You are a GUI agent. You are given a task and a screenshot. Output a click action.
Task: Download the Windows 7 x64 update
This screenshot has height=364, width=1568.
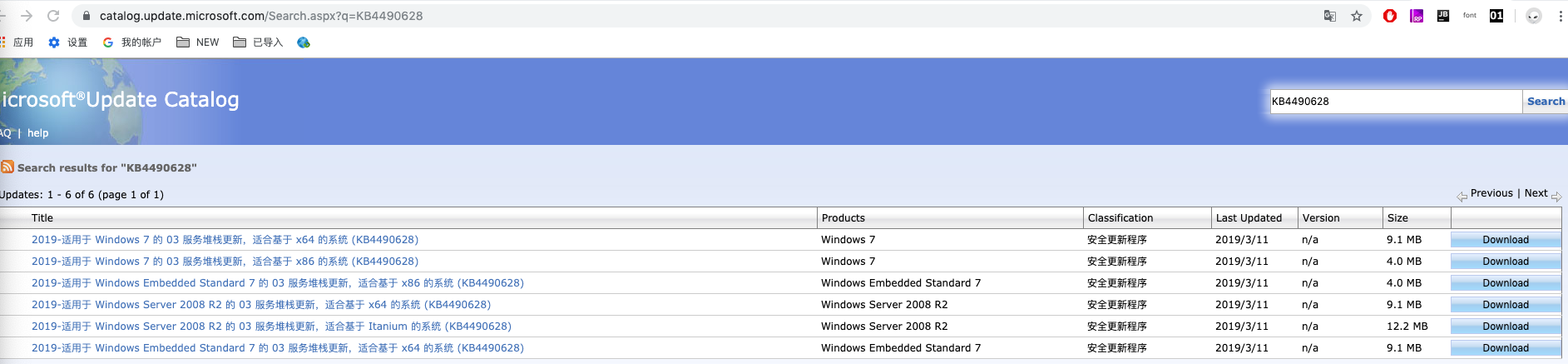click(x=1506, y=240)
